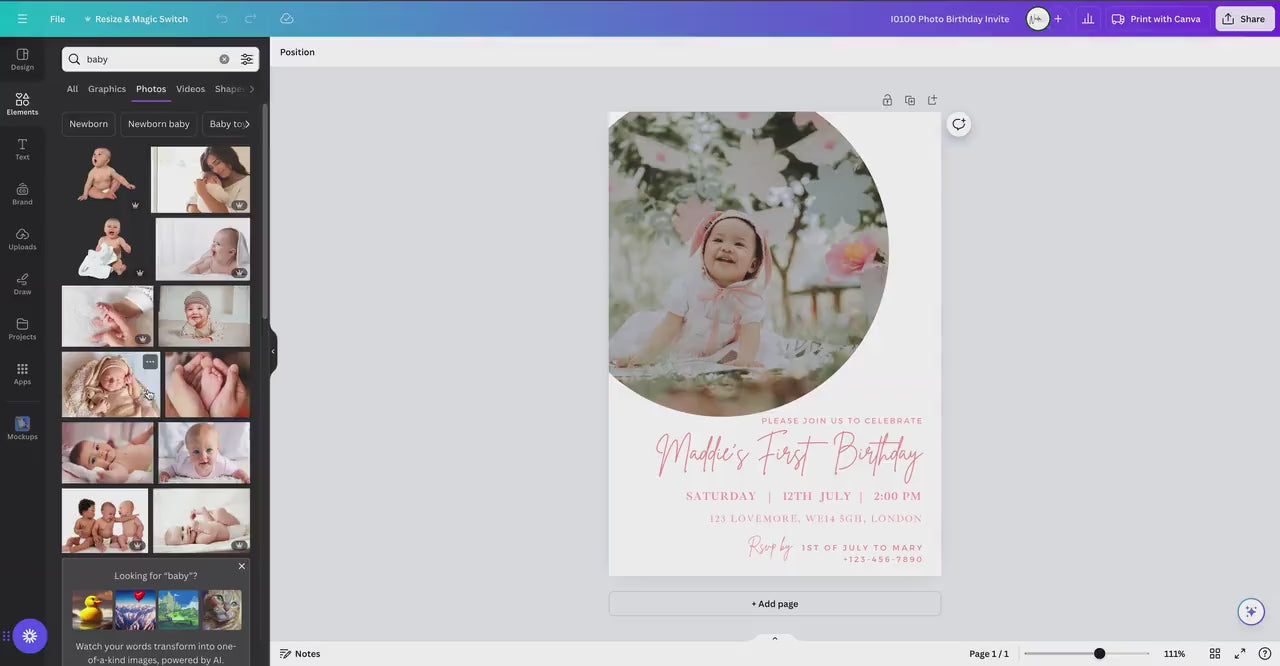The height and width of the screenshot is (666, 1280).
Task: Open the Brand side panel
Action: (x=22, y=194)
